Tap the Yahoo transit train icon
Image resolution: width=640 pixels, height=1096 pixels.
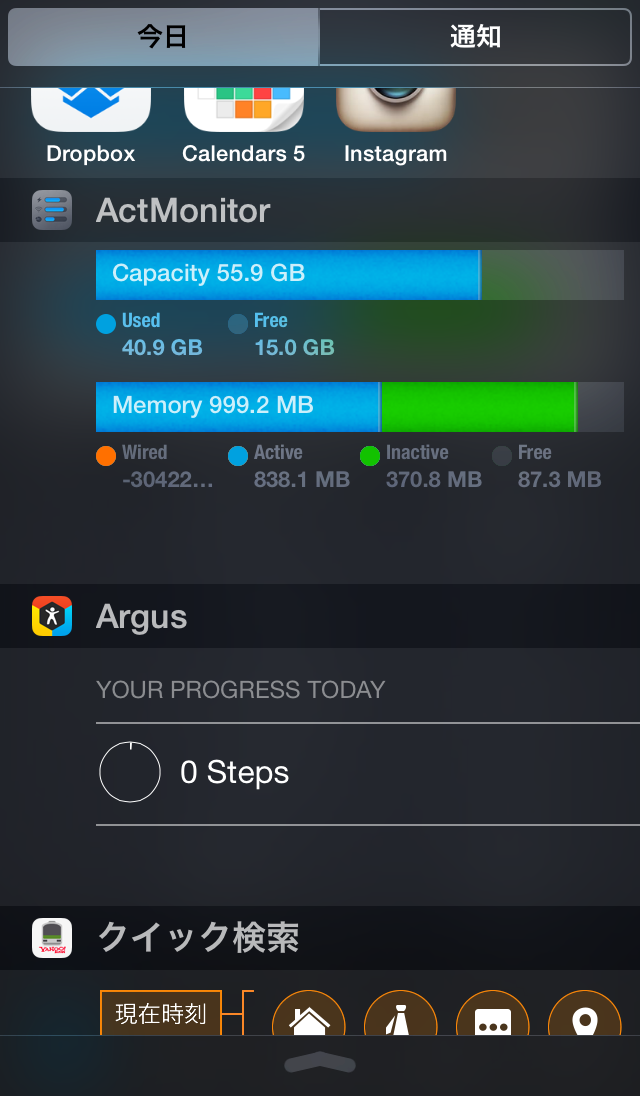click(x=52, y=938)
